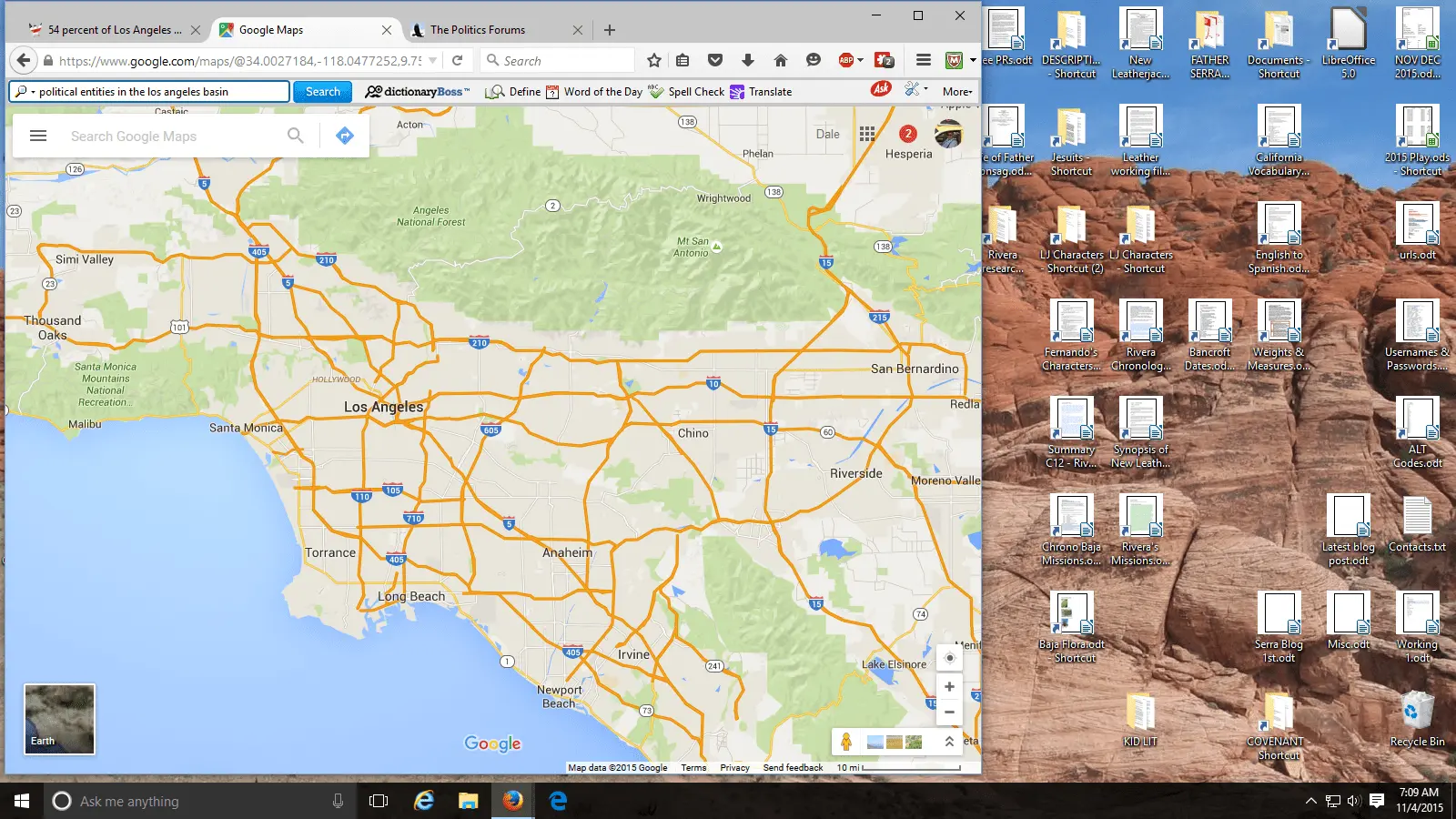Click the magnifier in Google Maps search box

point(296,136)
